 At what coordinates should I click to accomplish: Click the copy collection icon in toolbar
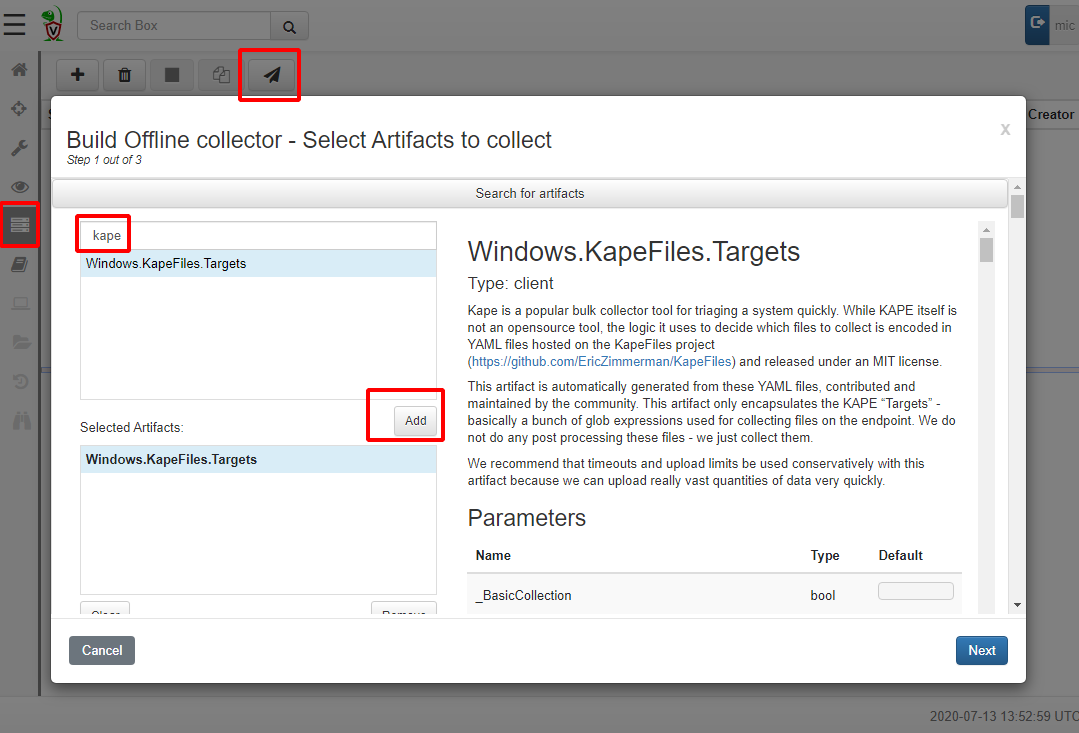tap(221, 75)
